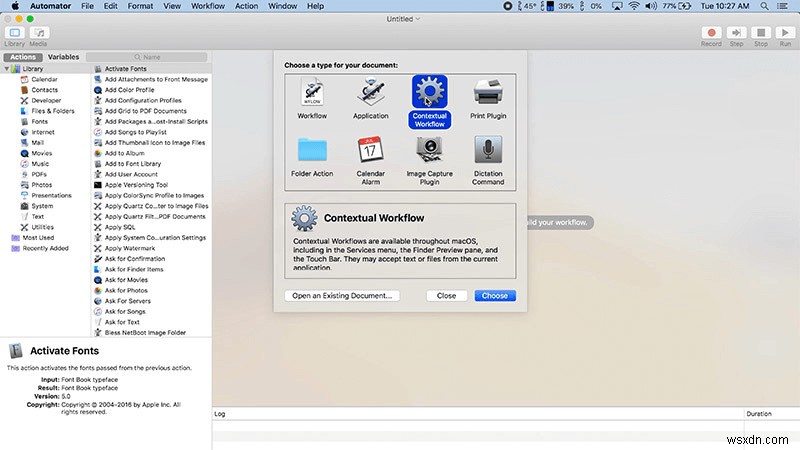The width and height of the screenshot is (800, 450).
Task: Select the Photos library category
Action: pos(41,185)
